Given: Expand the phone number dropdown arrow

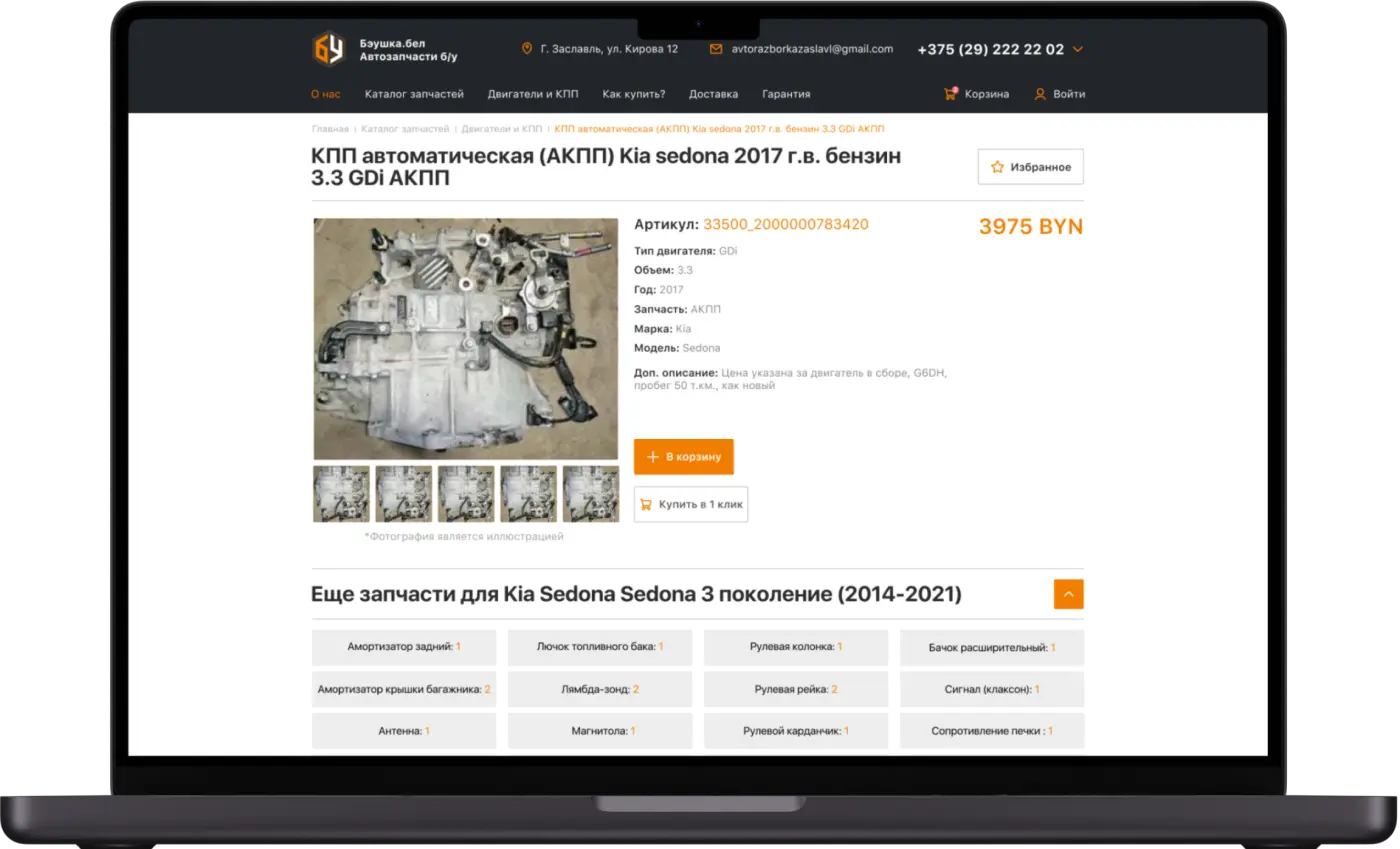Looking at the screenshot, I should pos(1077,49).
